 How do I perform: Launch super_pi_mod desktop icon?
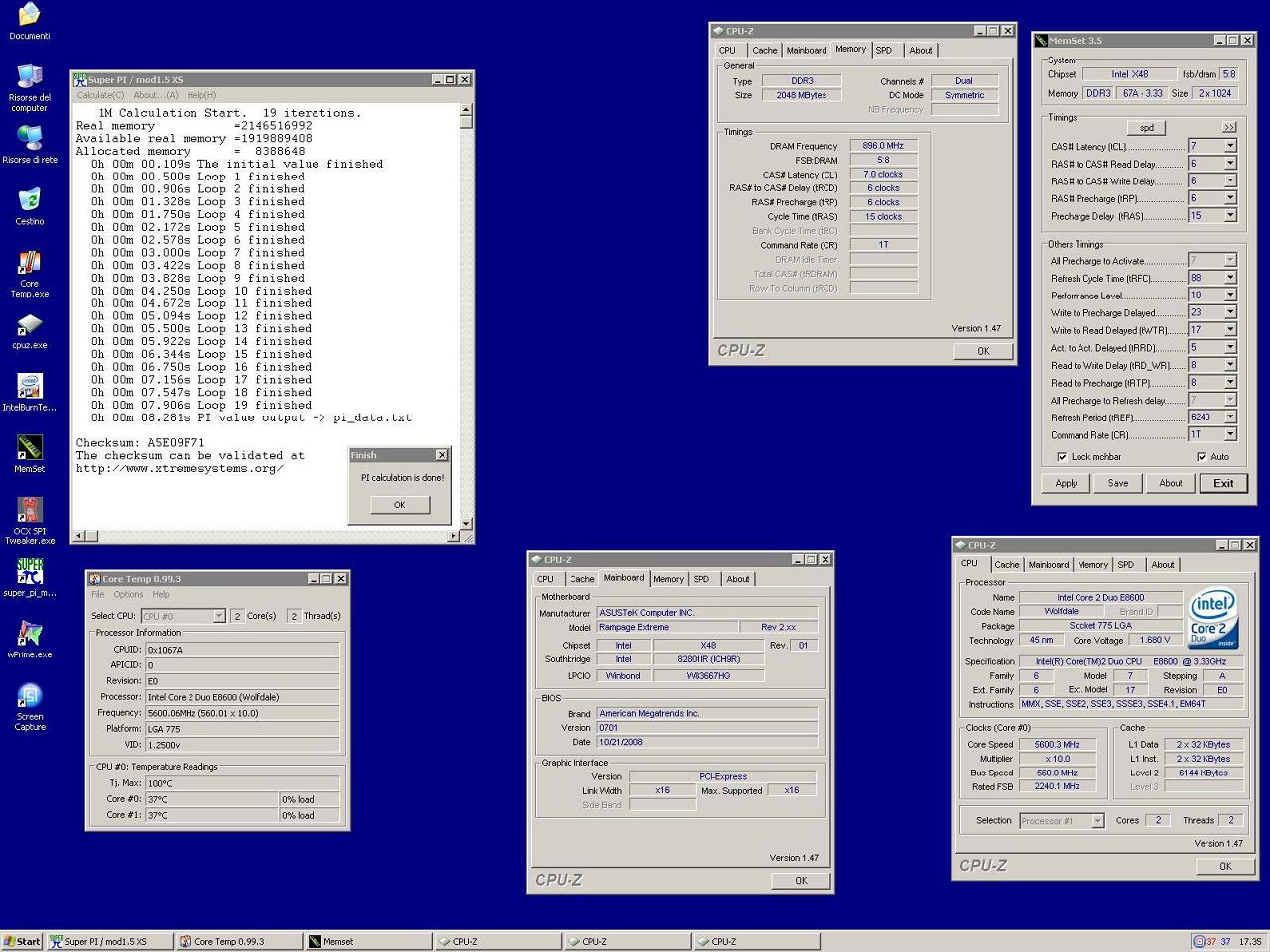pos(29,578)
